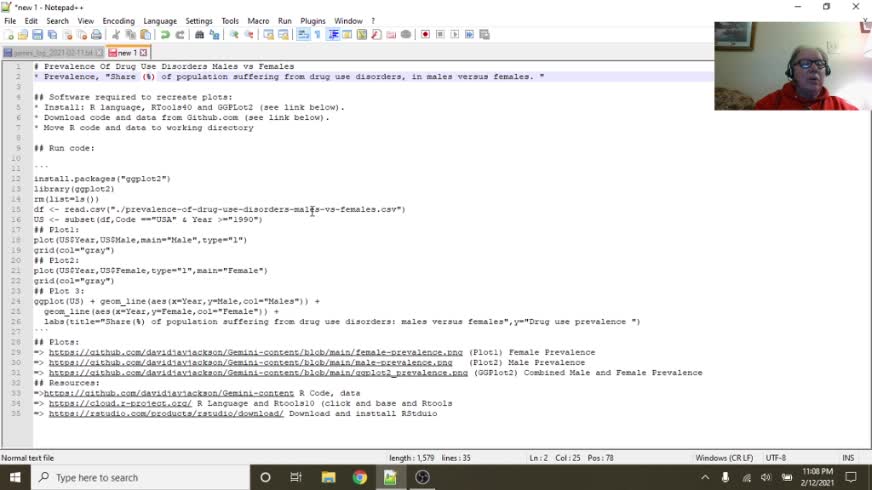The height and width of the screenshot is (490, 872).
Task: Save the document with the floppy icon
Action: [37, 34]
